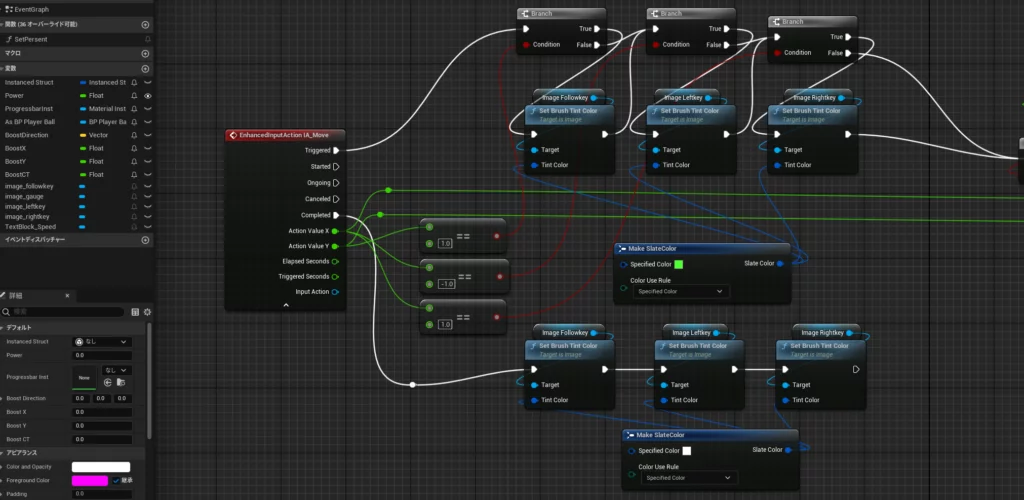This screenshot has height=500, width=1024.
Task: Add a new macro with plus icon
Action: [145, 53]
